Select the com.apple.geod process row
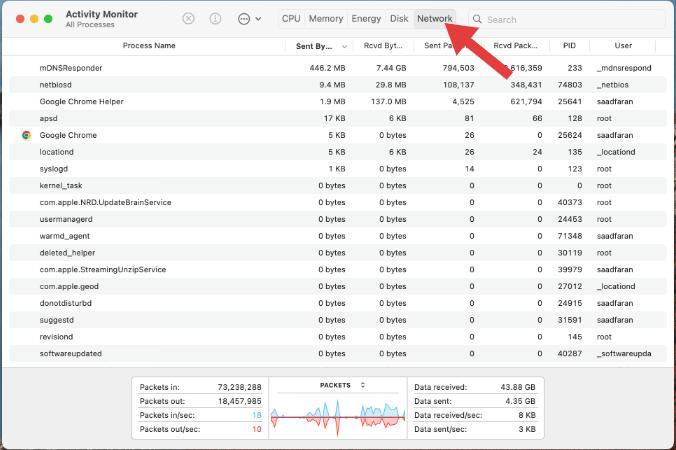676x450 pixels. pyautogui.click(x=338, y=286)
